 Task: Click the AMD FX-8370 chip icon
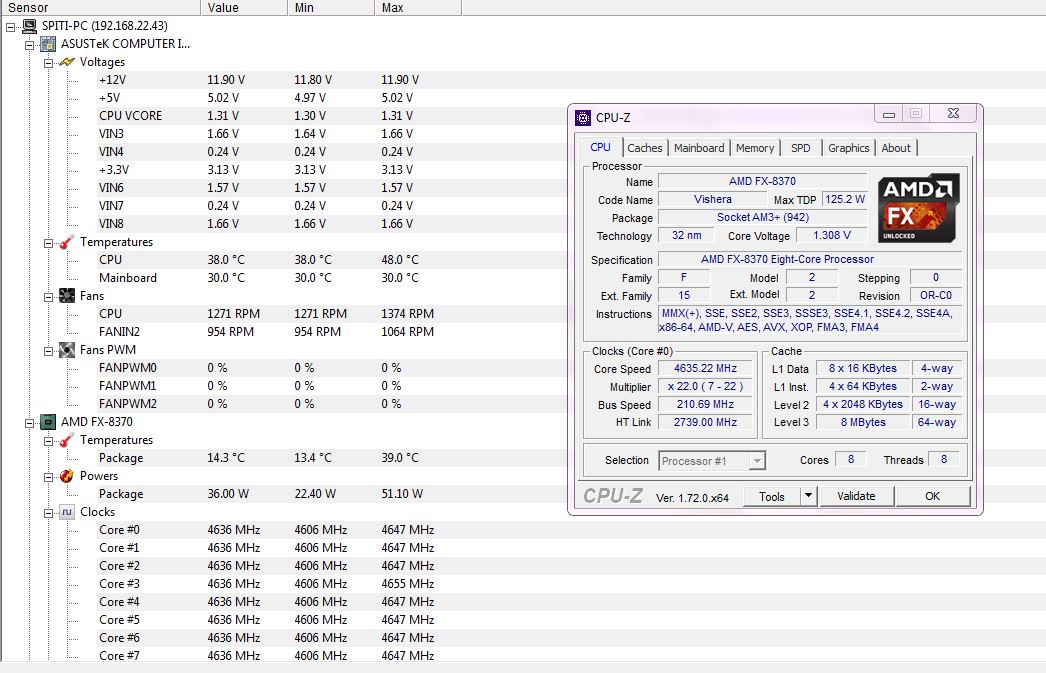pyautogui.click(x=48, y=422)
